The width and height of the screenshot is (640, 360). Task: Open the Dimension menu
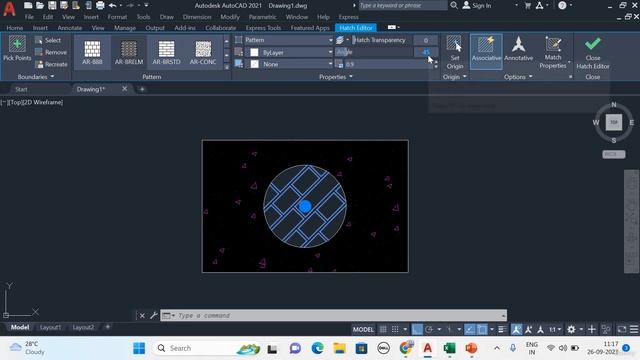[x=197, y=17]
